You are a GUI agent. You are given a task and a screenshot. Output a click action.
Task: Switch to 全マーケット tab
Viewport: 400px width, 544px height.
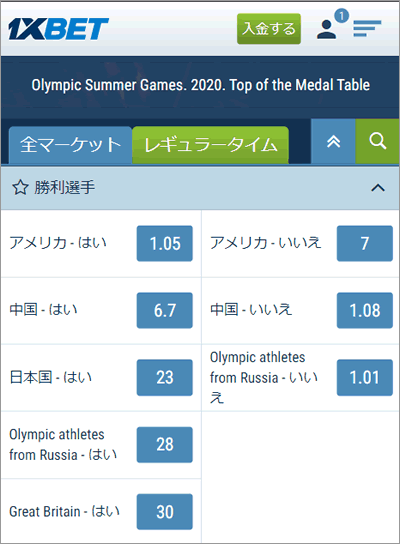pyautogui.click(x=70, y=145)
